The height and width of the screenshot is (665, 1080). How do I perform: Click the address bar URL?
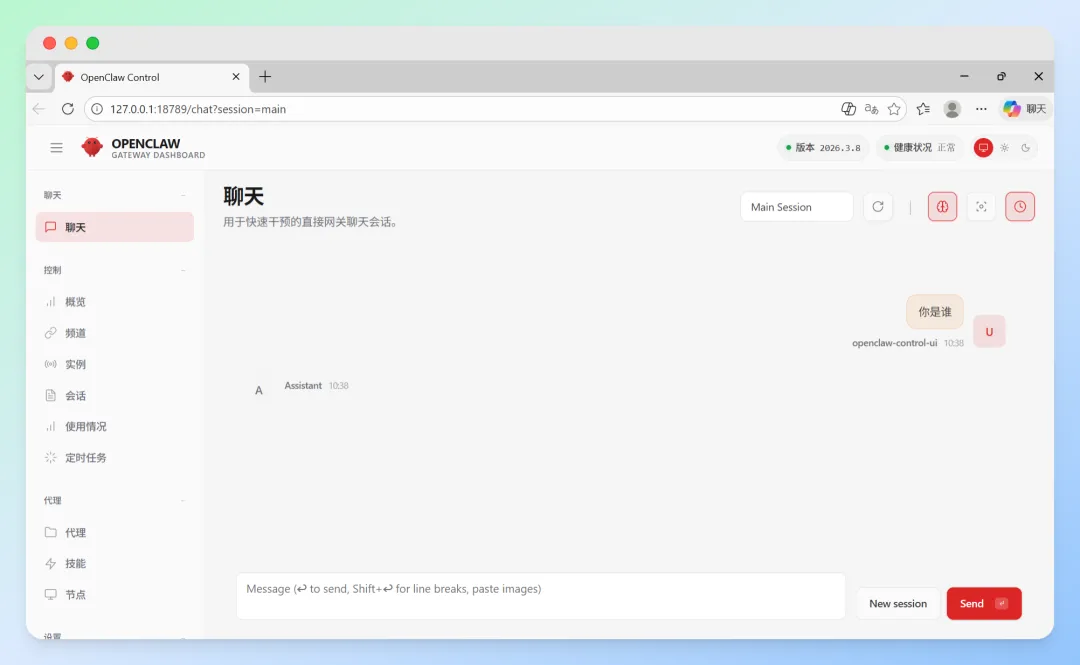pyautogui.click(x=198, y=109)
